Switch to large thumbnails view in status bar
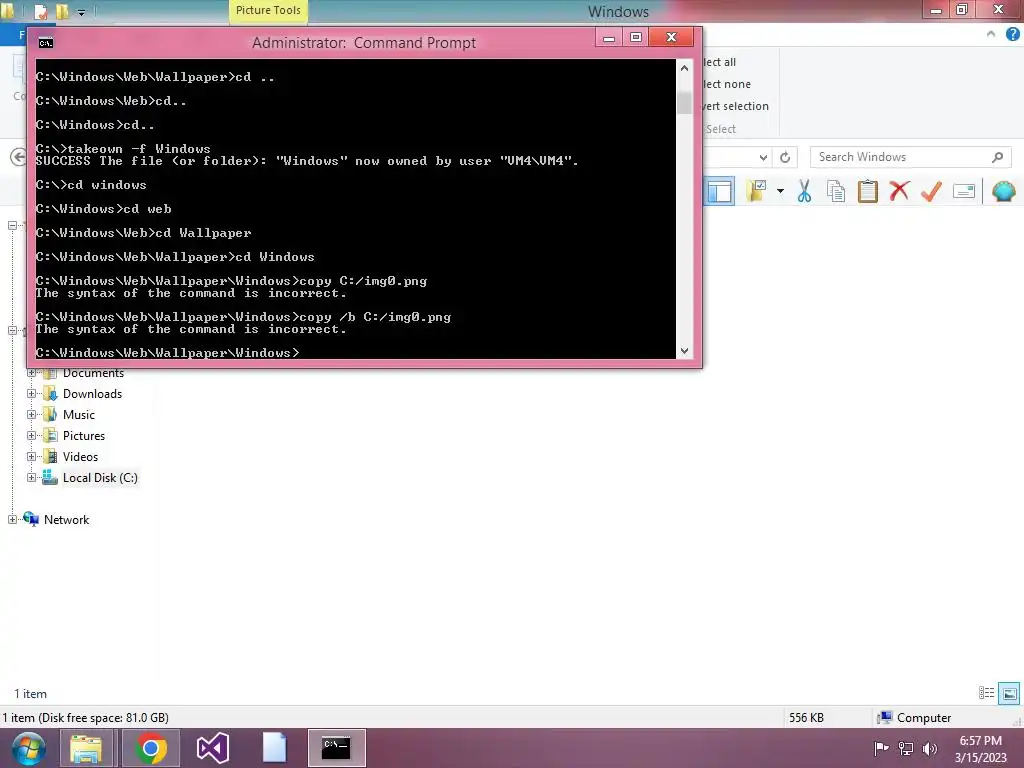This screenshot has height=768, width=1024. tap(1009, 693)
